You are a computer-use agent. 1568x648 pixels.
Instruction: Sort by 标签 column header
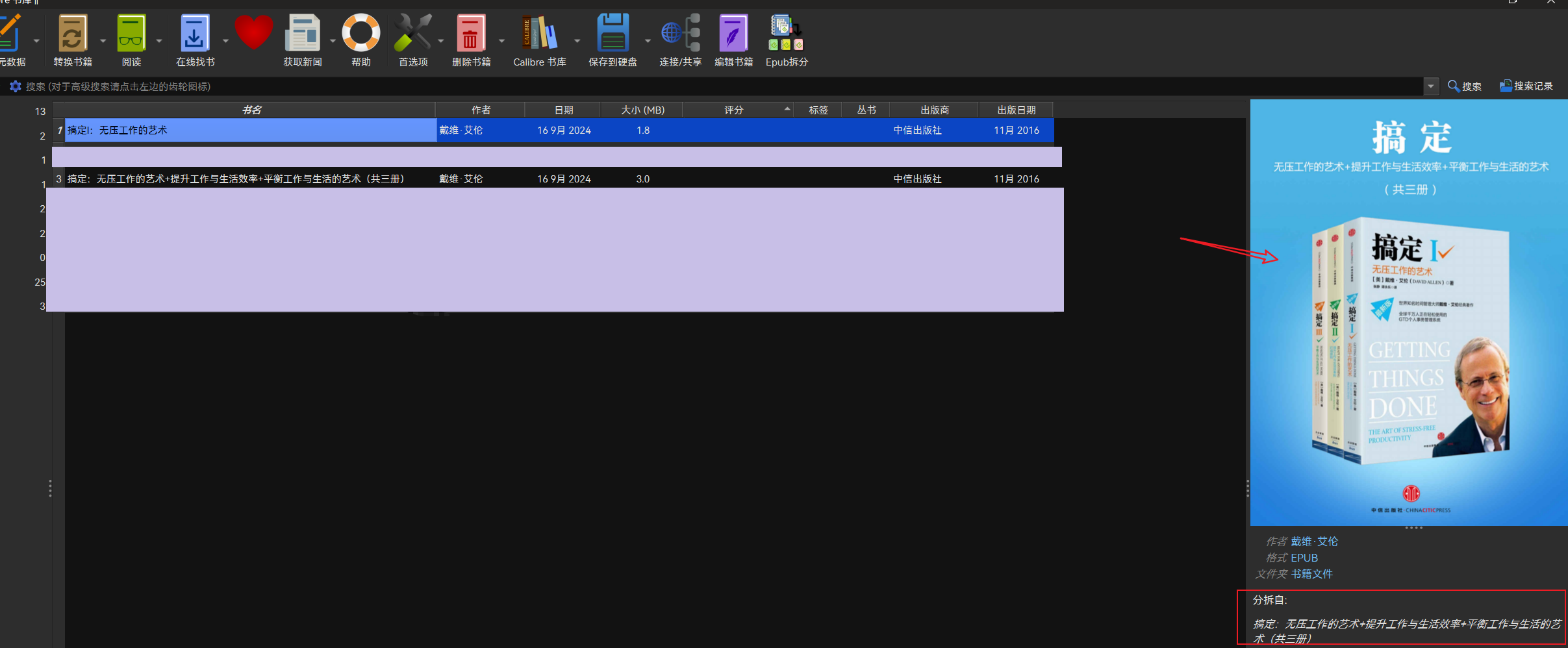tap(818, 110)
